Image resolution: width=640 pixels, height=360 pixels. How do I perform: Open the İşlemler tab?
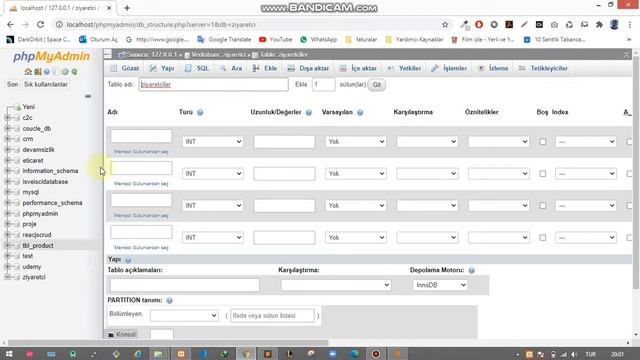[x=449, y=68]
